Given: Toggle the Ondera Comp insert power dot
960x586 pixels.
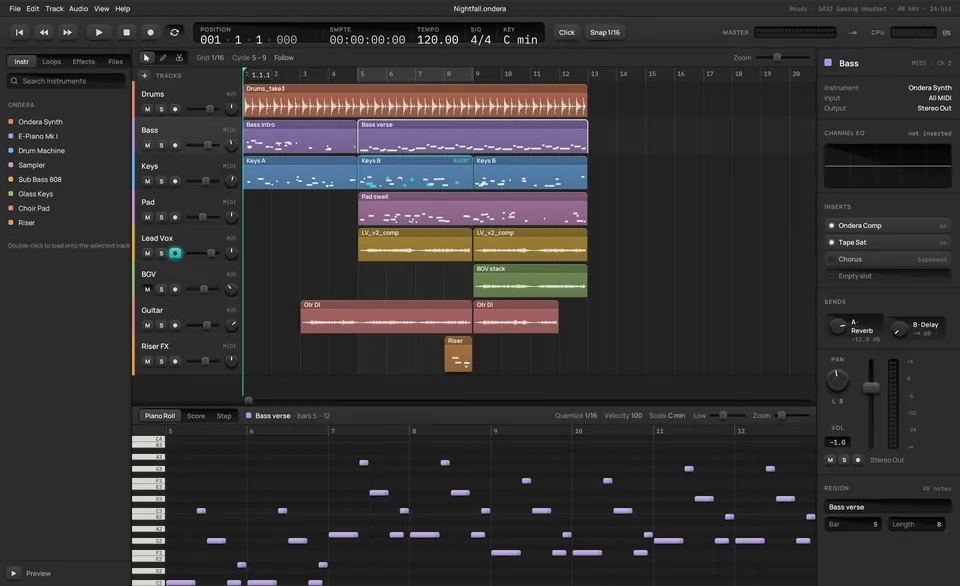Looking at the screenshot, I should [x=831, y=225].
